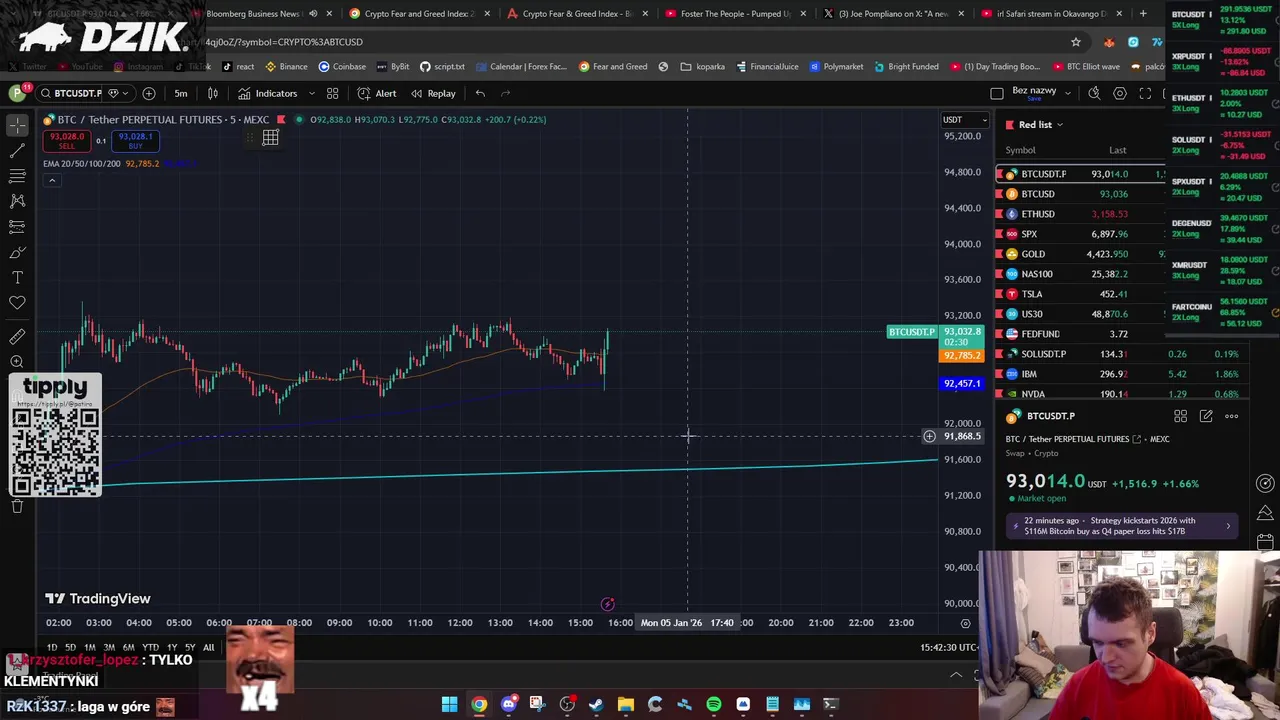Toggle red flag for GOLD watchlist row
This screenshot has width=1280, height=720.
1000,254
